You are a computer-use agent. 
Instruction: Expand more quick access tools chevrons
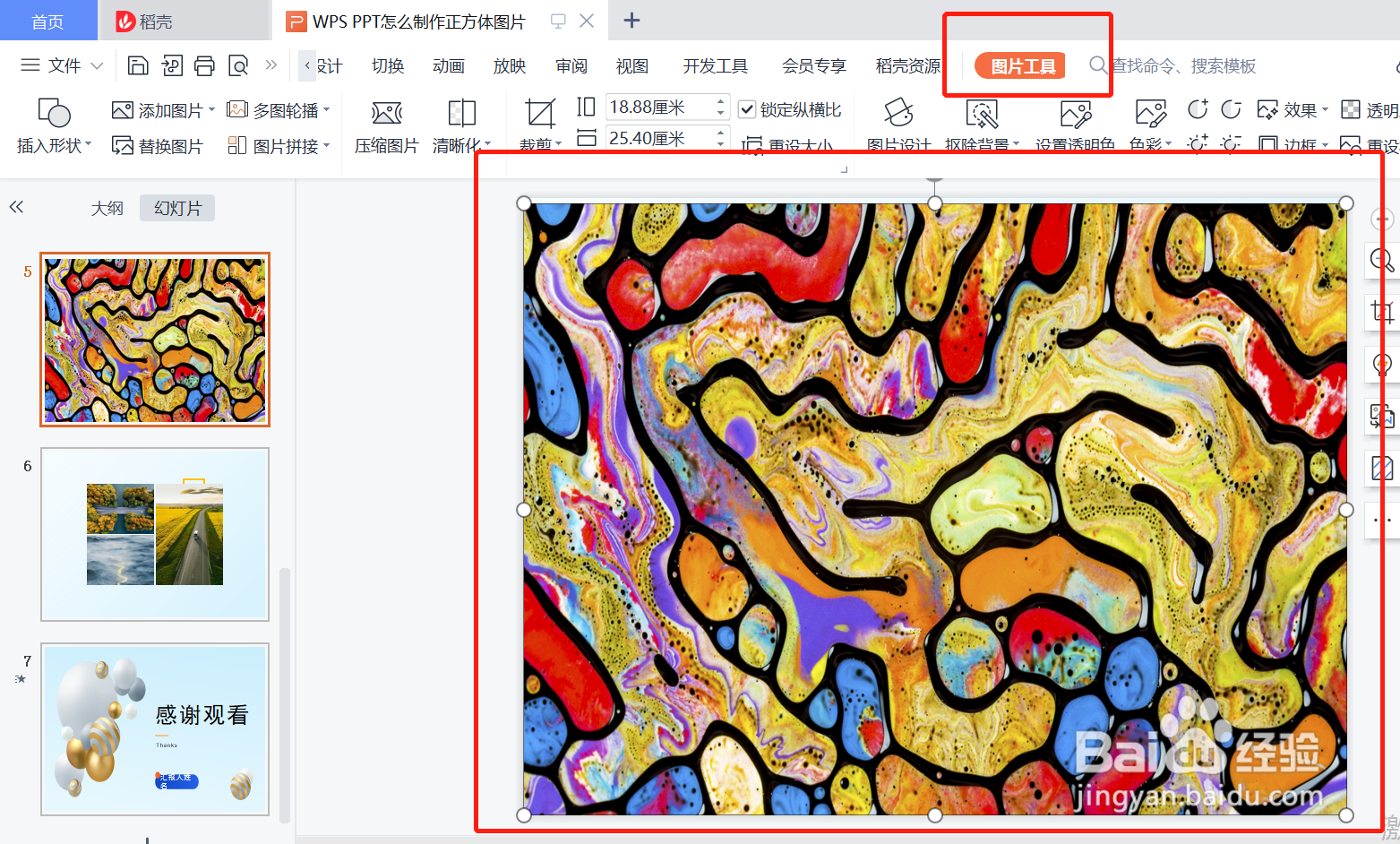[271, 65]
